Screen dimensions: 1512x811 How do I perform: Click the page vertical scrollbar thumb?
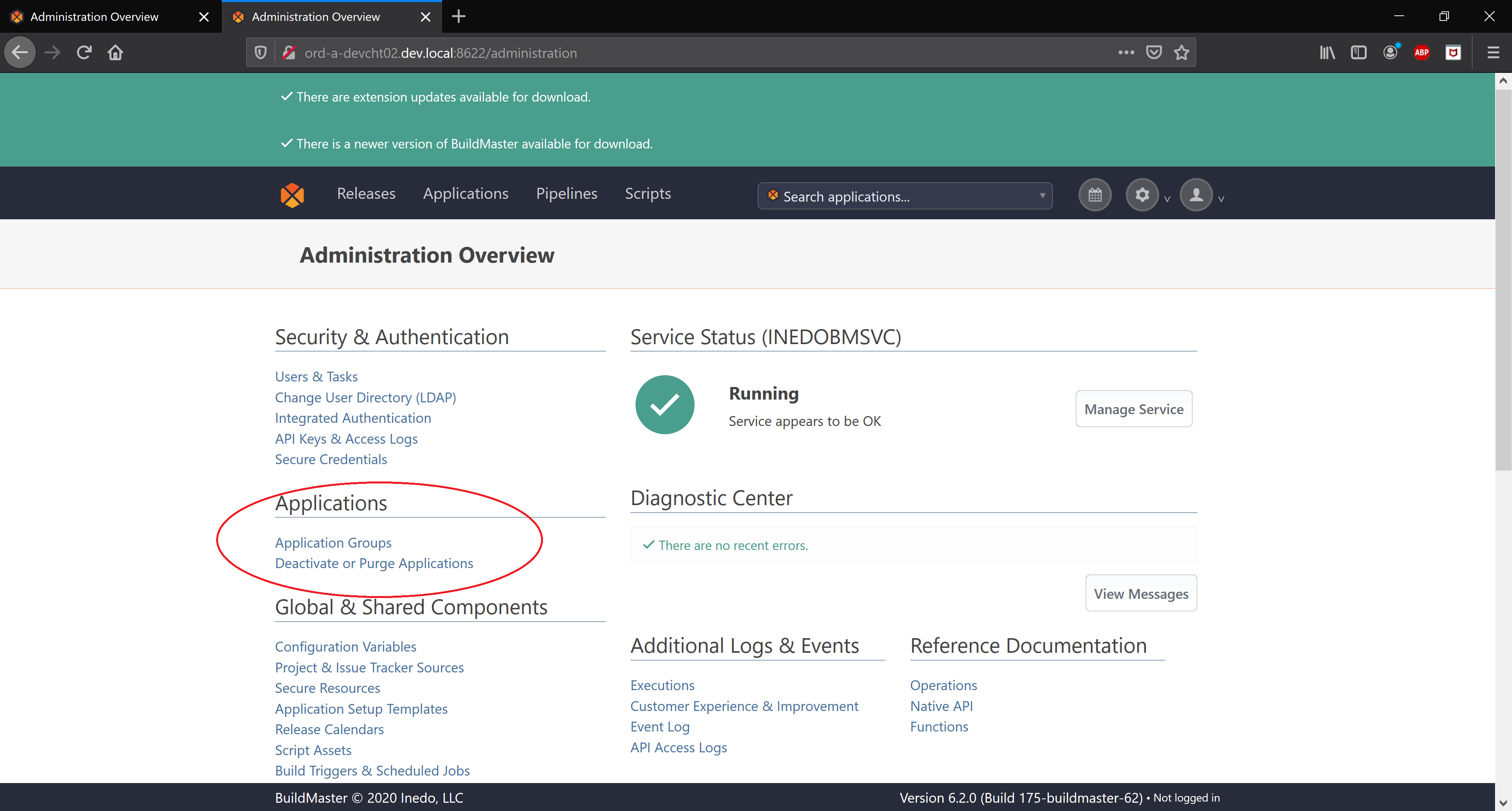(1503, 280)
